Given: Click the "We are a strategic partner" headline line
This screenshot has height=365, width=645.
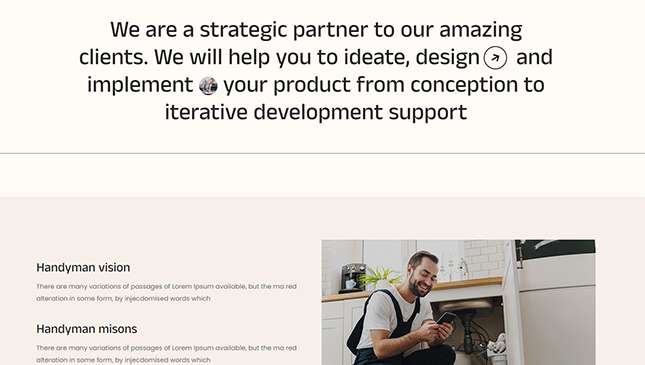Looking at the screenshot, I should [316, 30].
